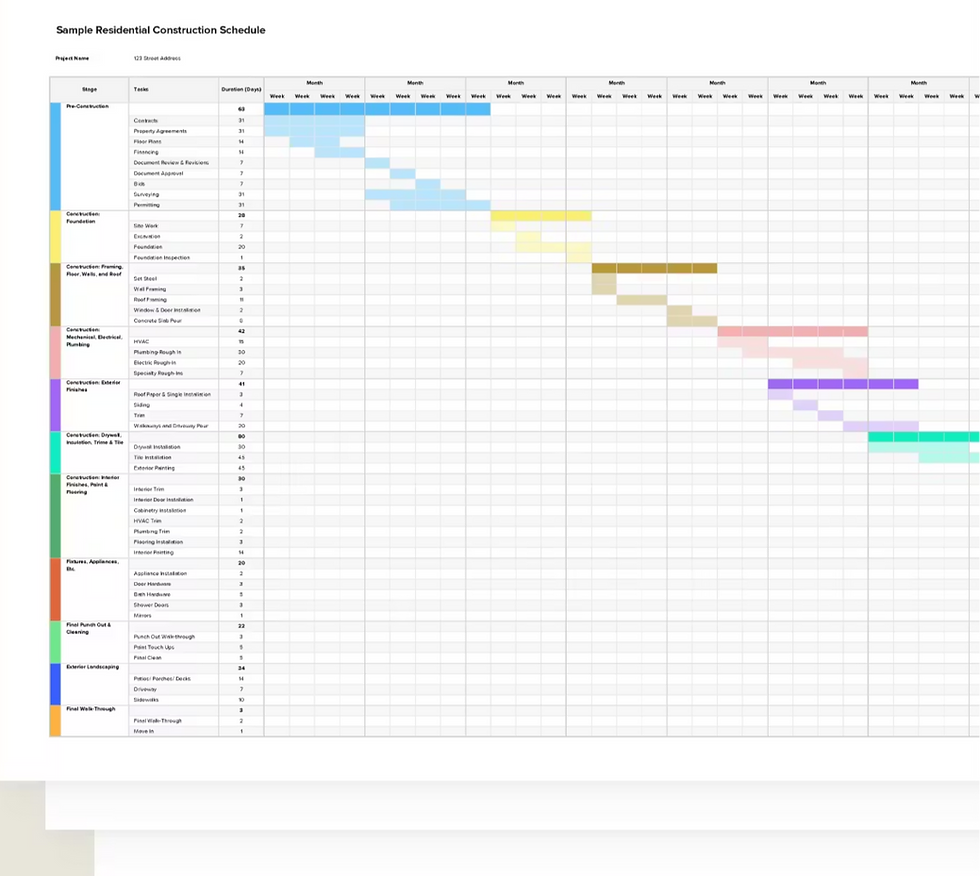Select the Tile Installation task
Screen dimensions: 980x876
click(152, 457)
